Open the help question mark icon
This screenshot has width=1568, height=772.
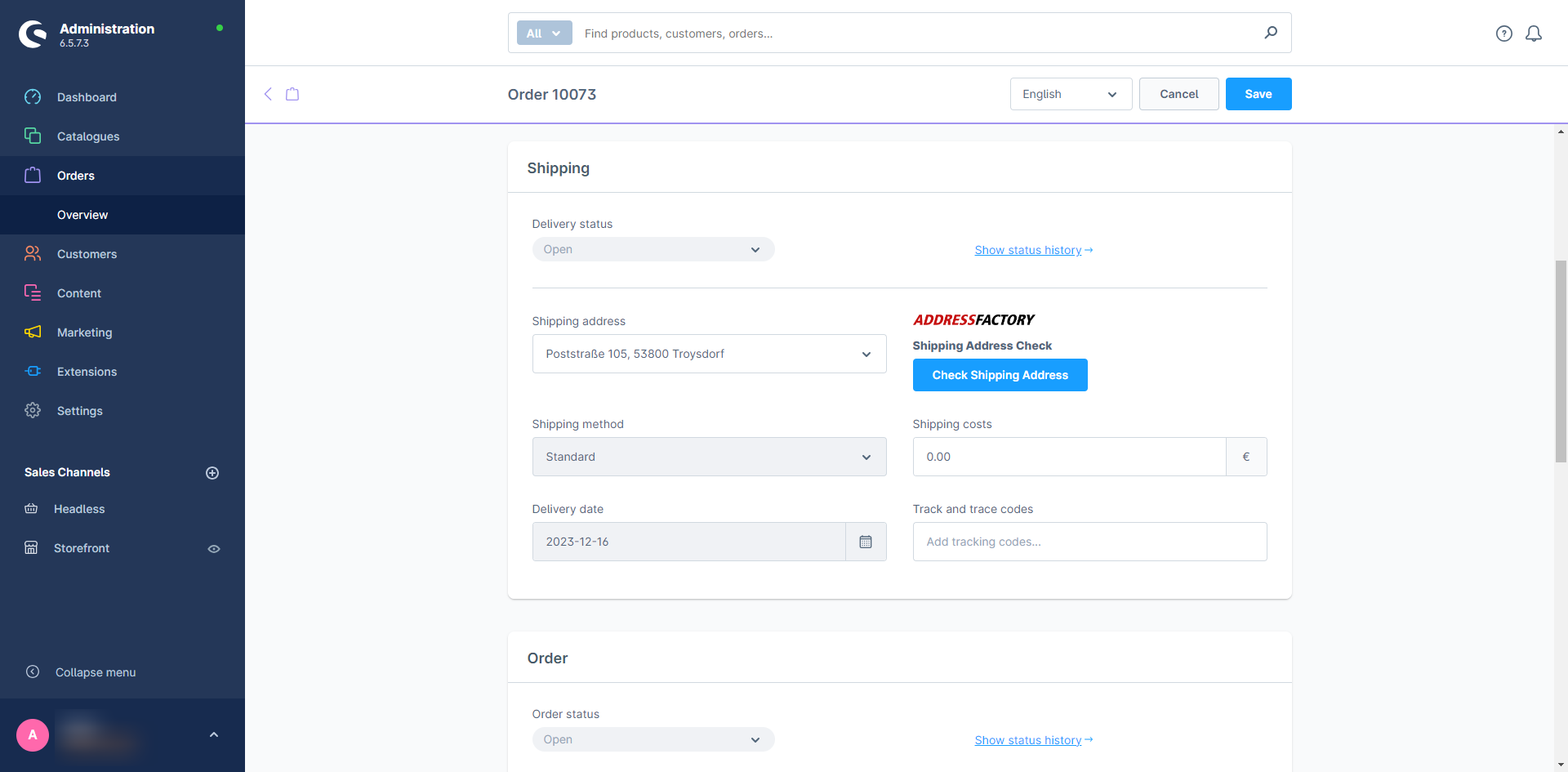(x=1503, y=33)
